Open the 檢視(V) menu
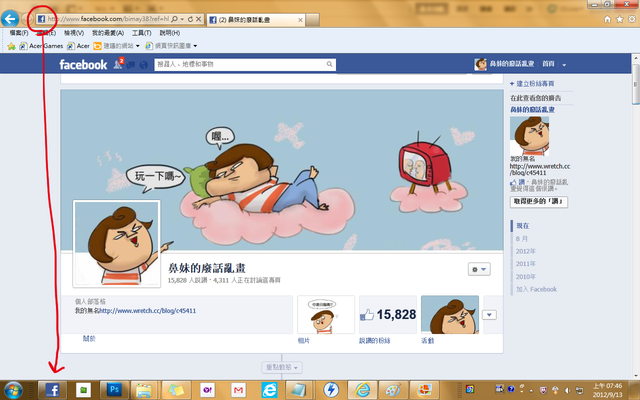 point(74,33)
